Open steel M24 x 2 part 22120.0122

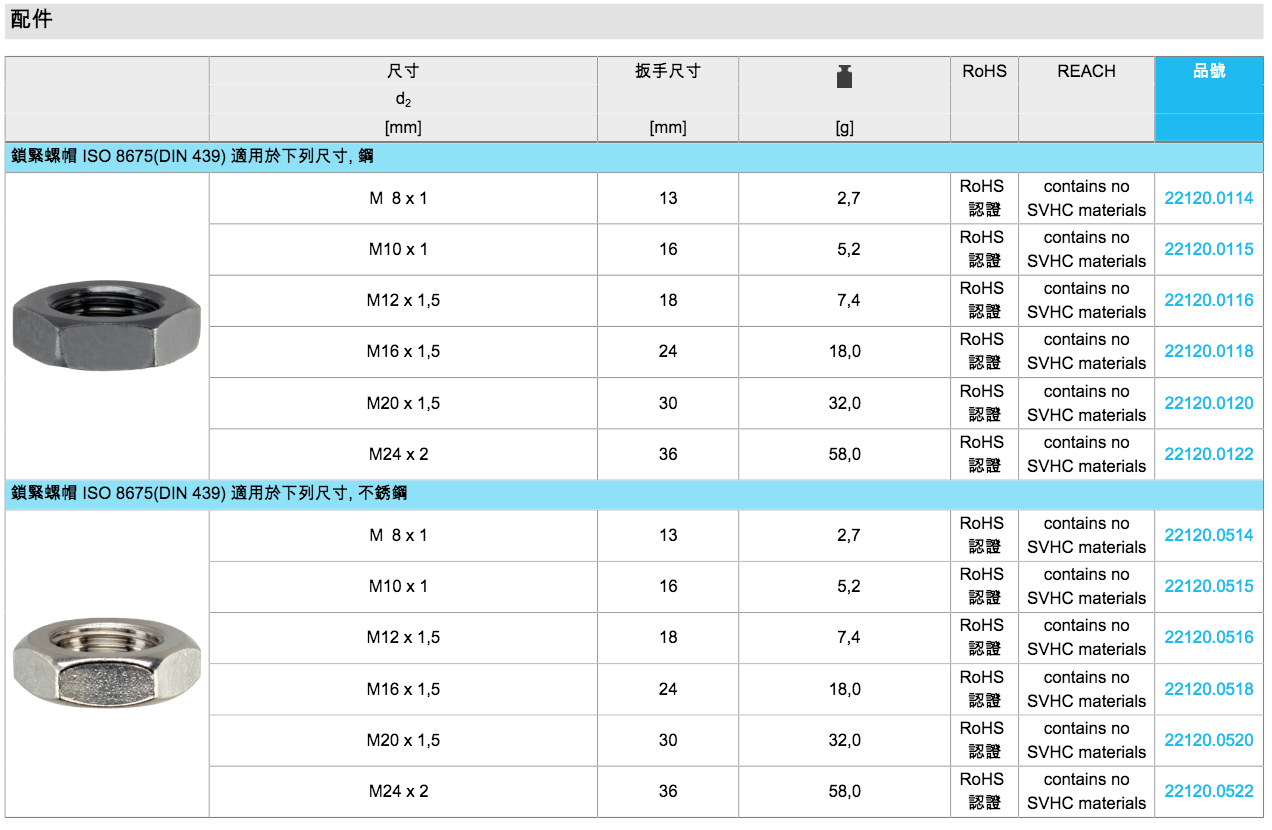1208,454
